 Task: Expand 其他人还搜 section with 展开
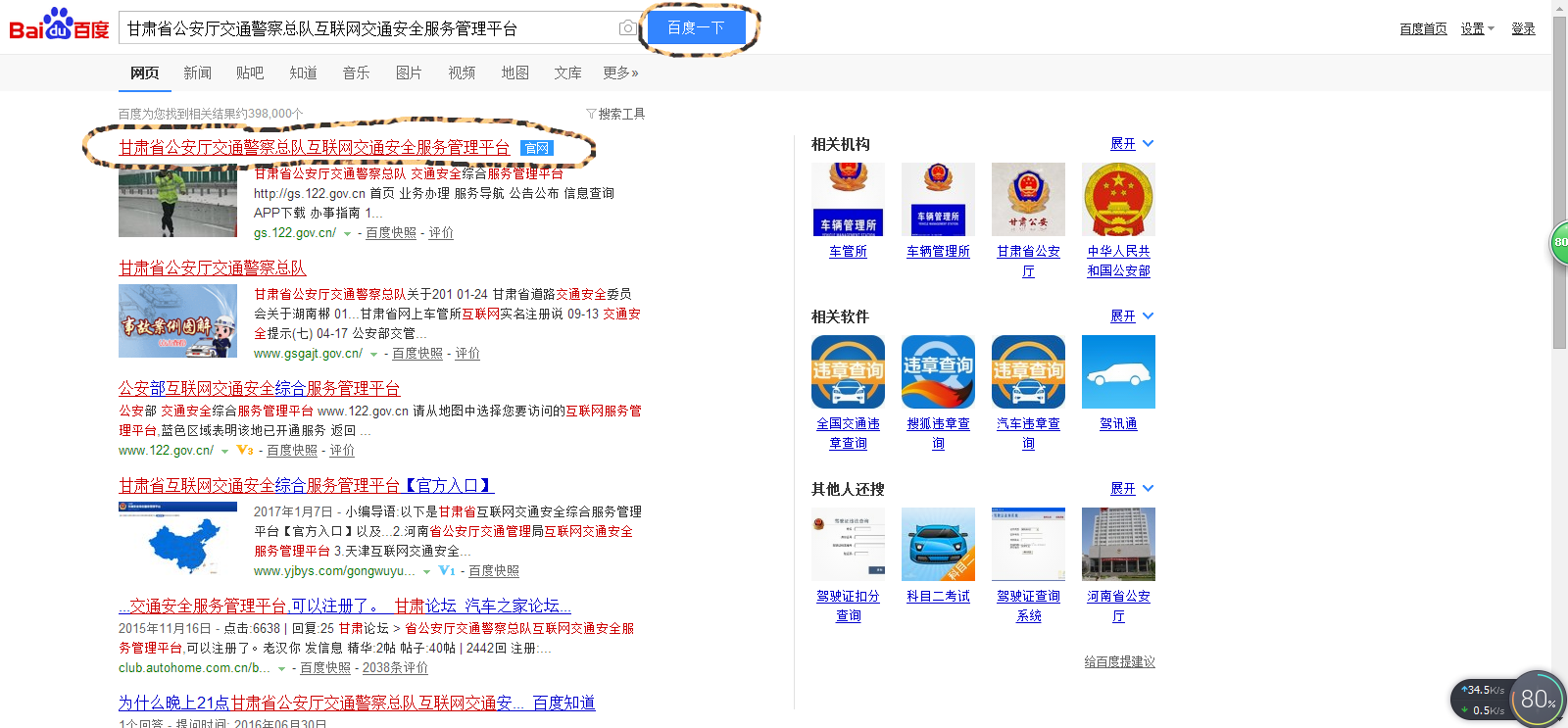click(x=1132, y=489)
